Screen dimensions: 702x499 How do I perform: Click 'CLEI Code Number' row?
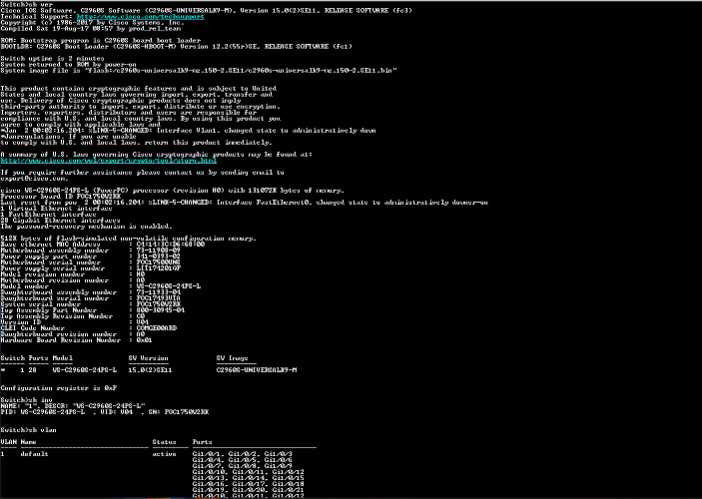pyautogui.click(x=89, y=328)
